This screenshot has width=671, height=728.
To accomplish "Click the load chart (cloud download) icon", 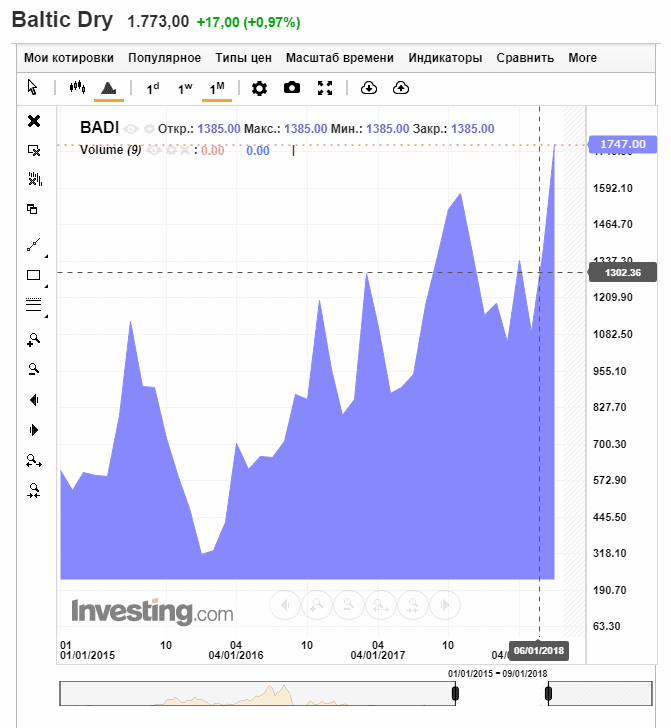I will click(368, 88).
